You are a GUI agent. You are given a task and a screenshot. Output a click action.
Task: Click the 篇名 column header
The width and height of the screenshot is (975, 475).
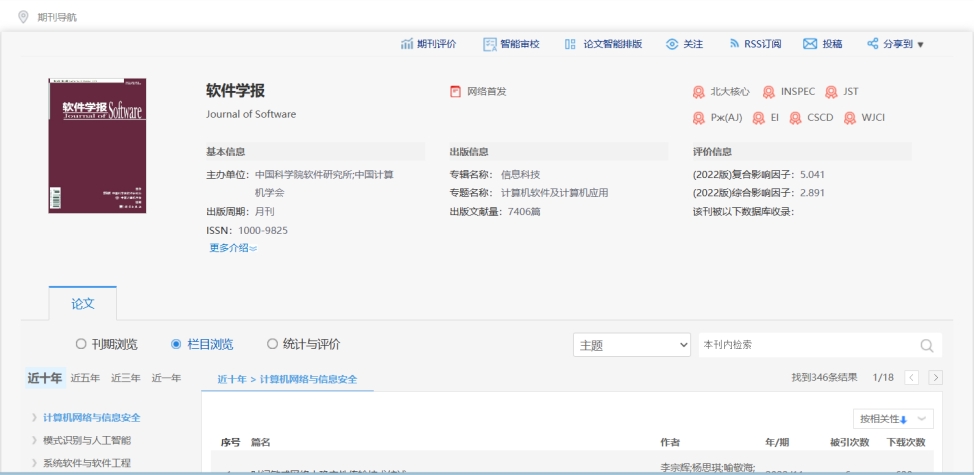click(x=261, y=443)
